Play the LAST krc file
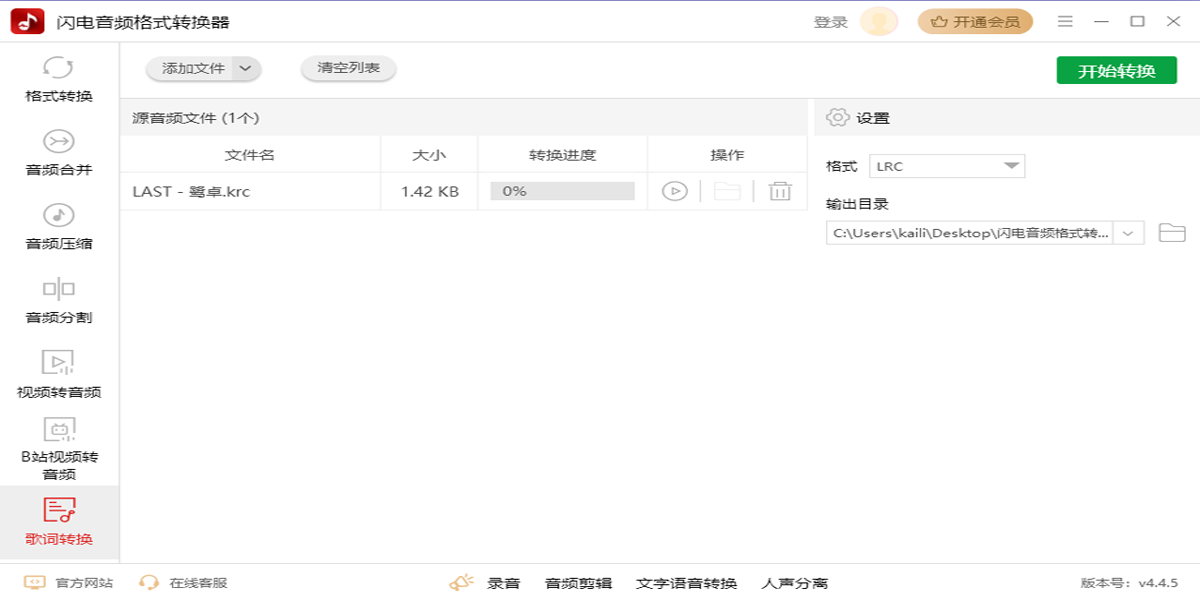The height and width of the screenshot is (600, 1200). click(x=675, y=191)
